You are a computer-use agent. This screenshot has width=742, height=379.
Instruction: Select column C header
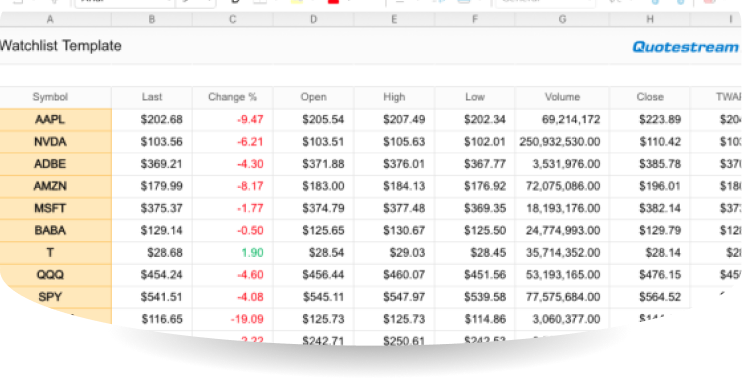[x=232, y=19]
